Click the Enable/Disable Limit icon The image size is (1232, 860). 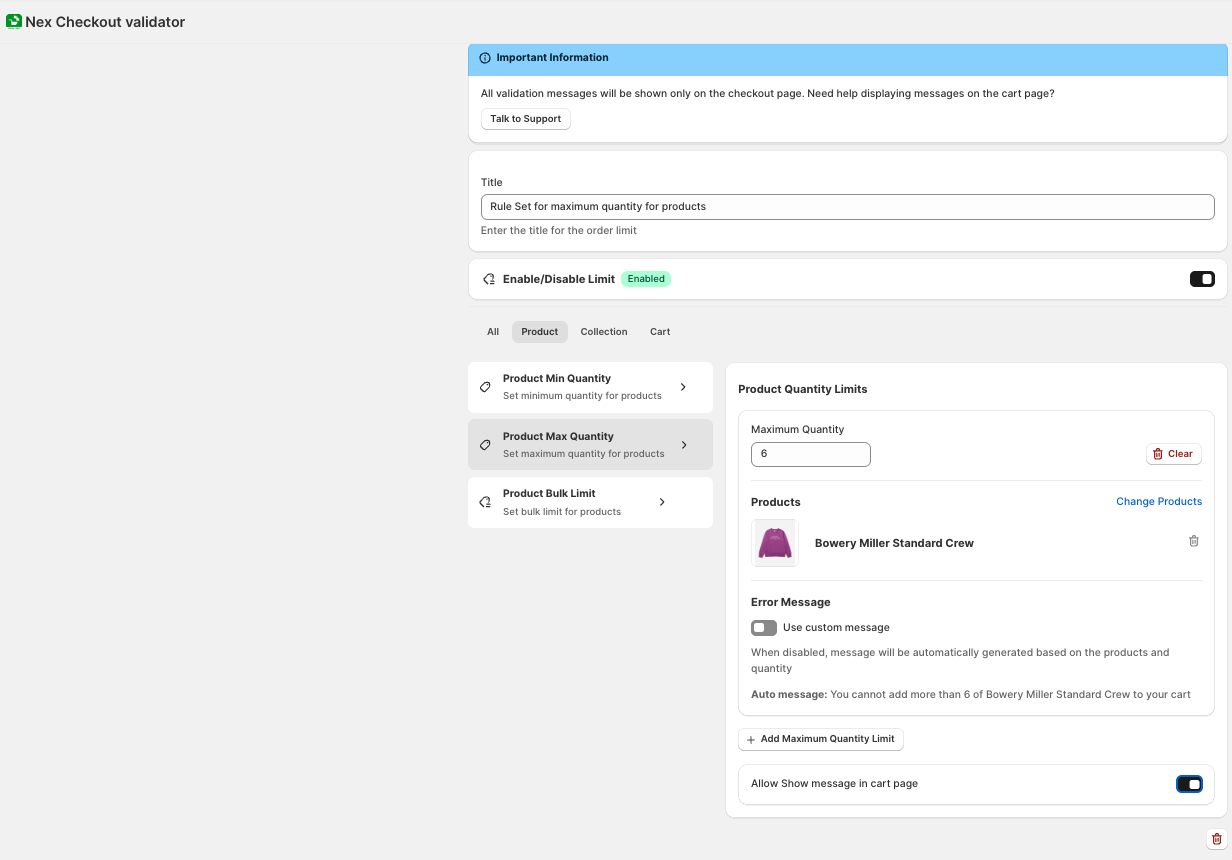489,279
